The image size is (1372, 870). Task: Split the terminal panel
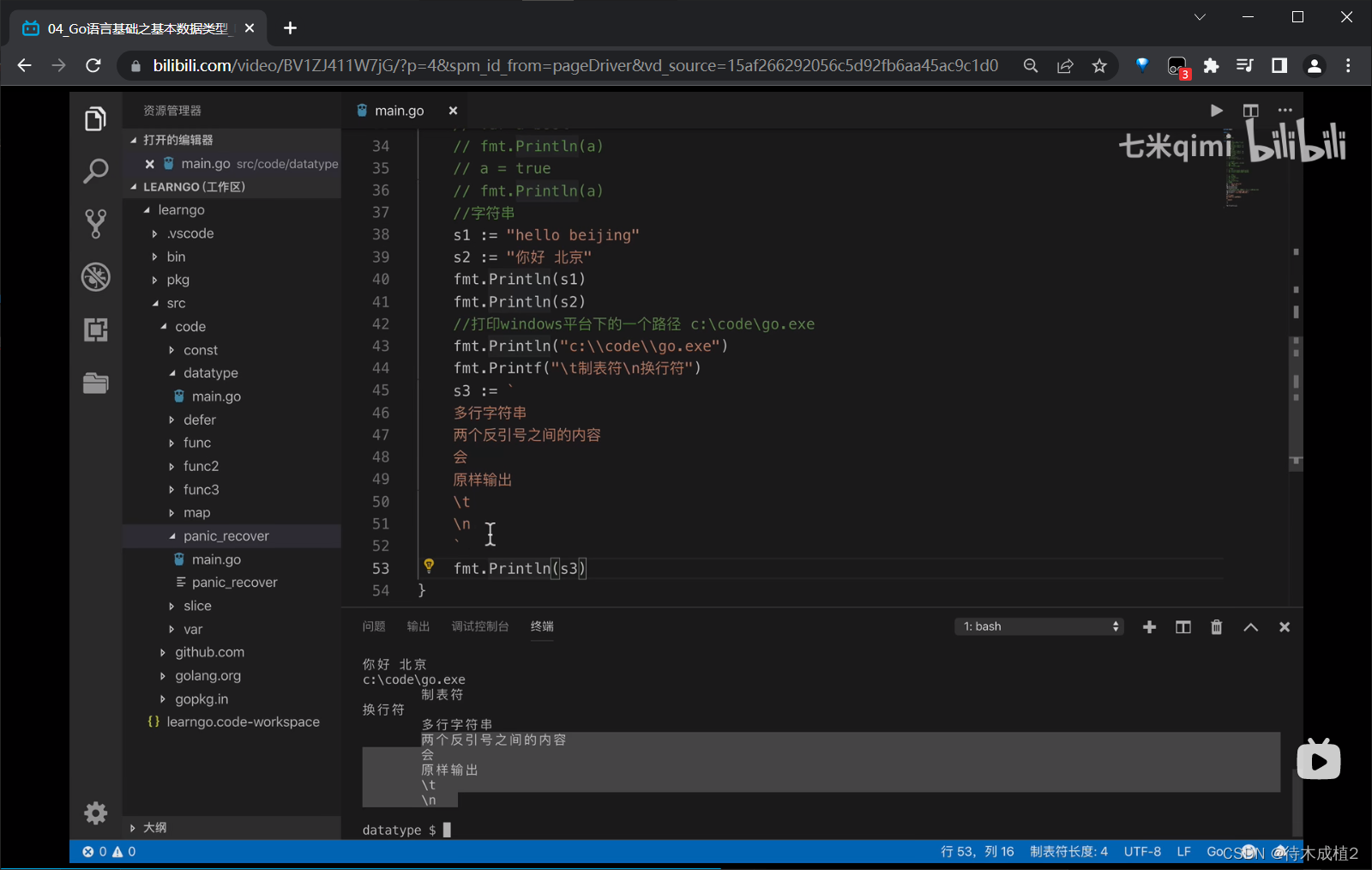click(x=1183, y=627)
